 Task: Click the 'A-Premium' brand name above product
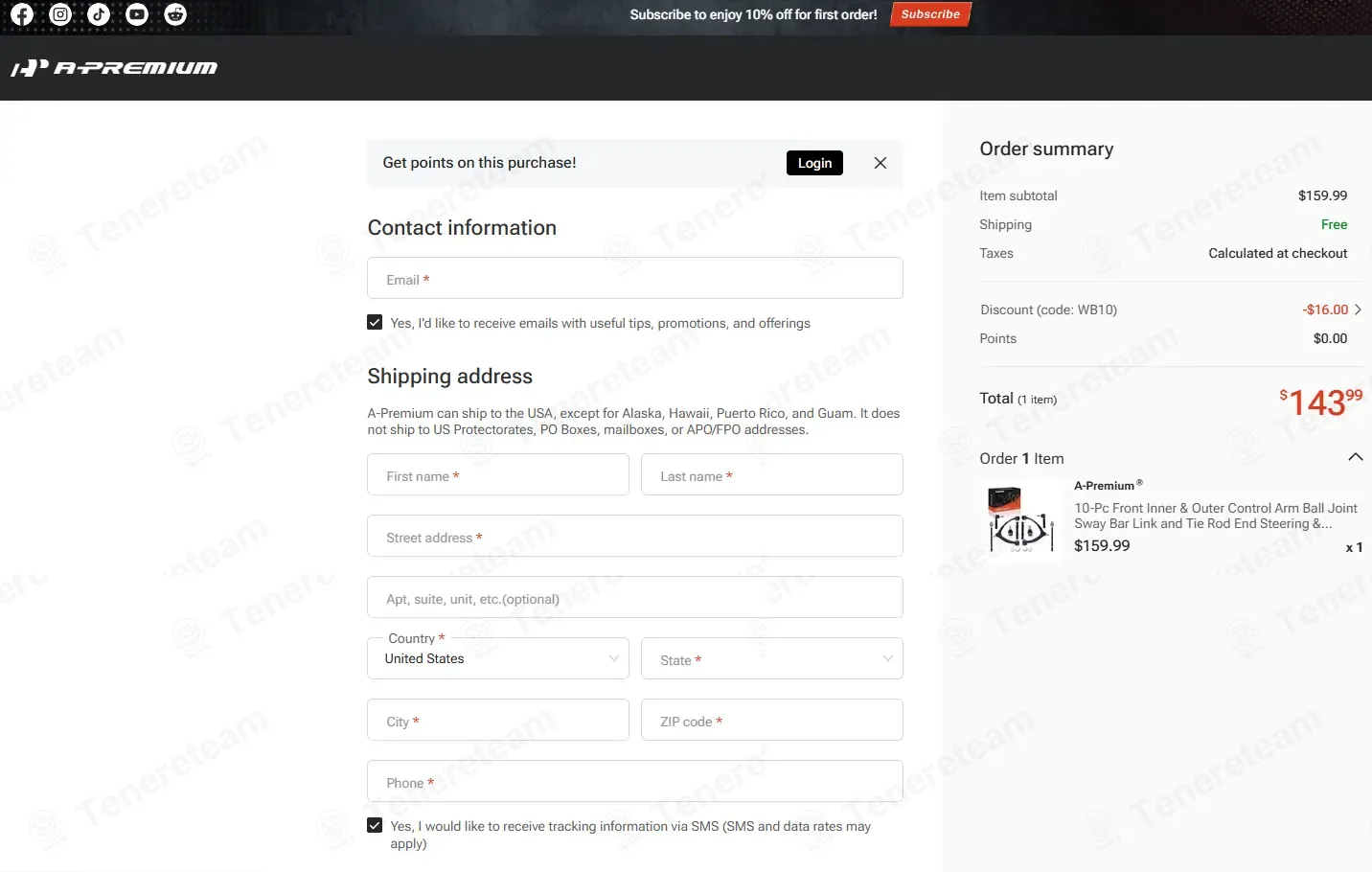1109,485
